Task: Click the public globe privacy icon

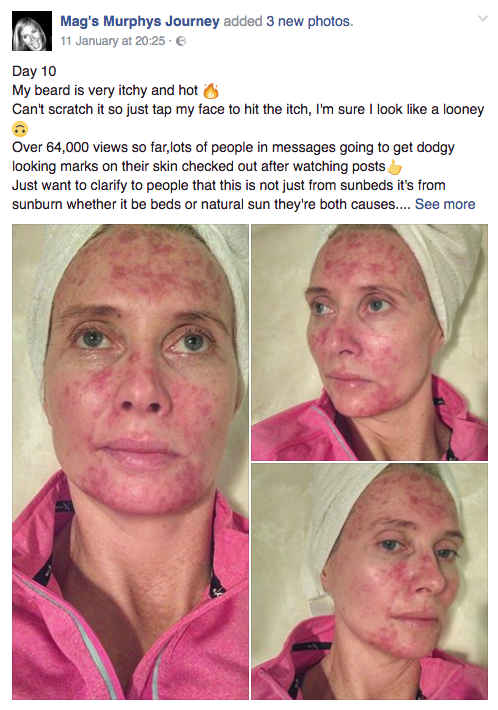Action: tap(181, 41)
